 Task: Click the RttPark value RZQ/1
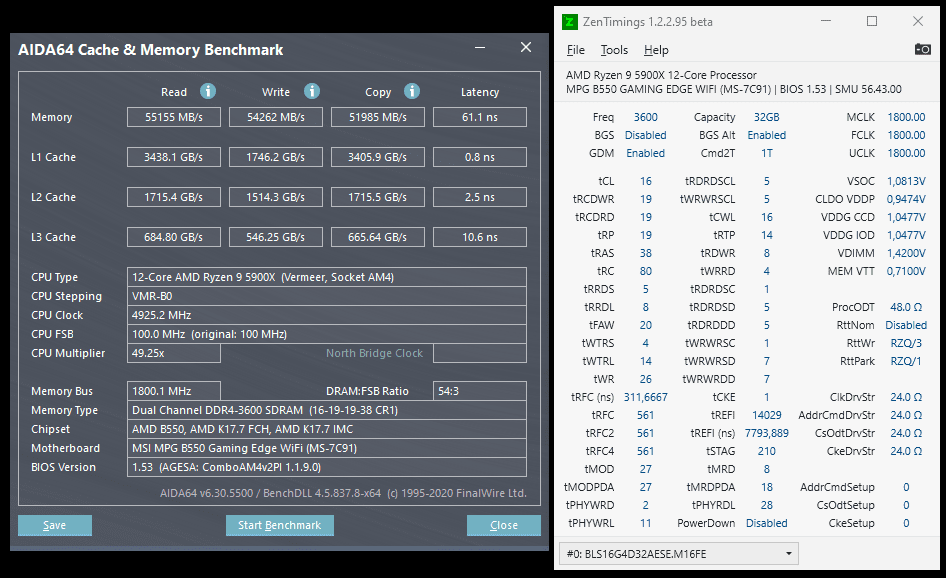coord(906,361)
